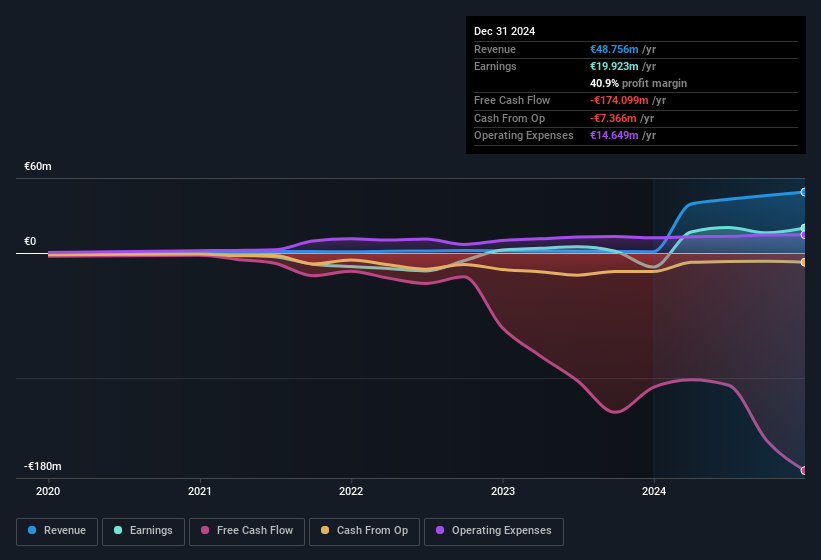
Task: Click the -€7.366m cash from op value
Action: (x=613, y=118)
